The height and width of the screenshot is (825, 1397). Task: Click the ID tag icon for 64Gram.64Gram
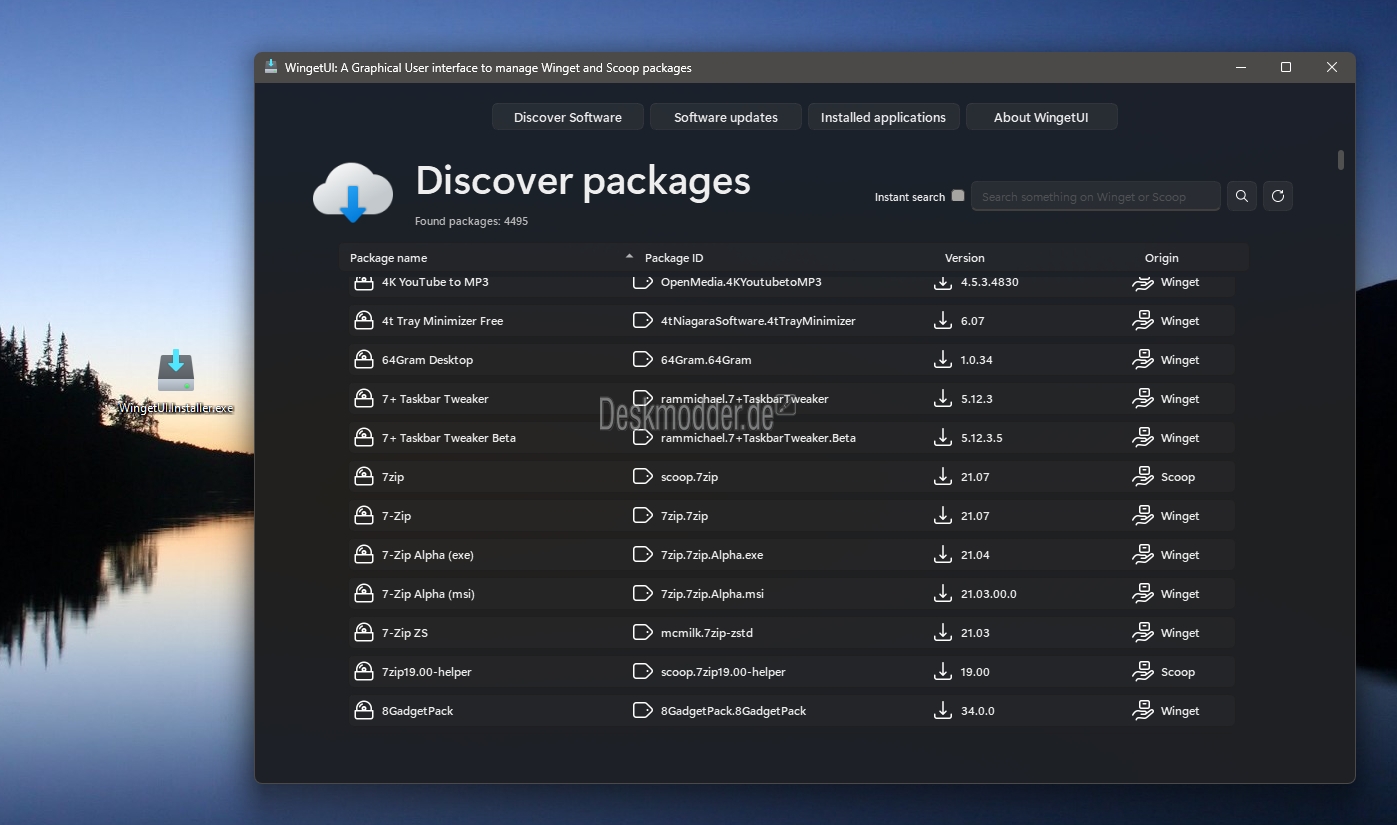[x=643, y=359]
